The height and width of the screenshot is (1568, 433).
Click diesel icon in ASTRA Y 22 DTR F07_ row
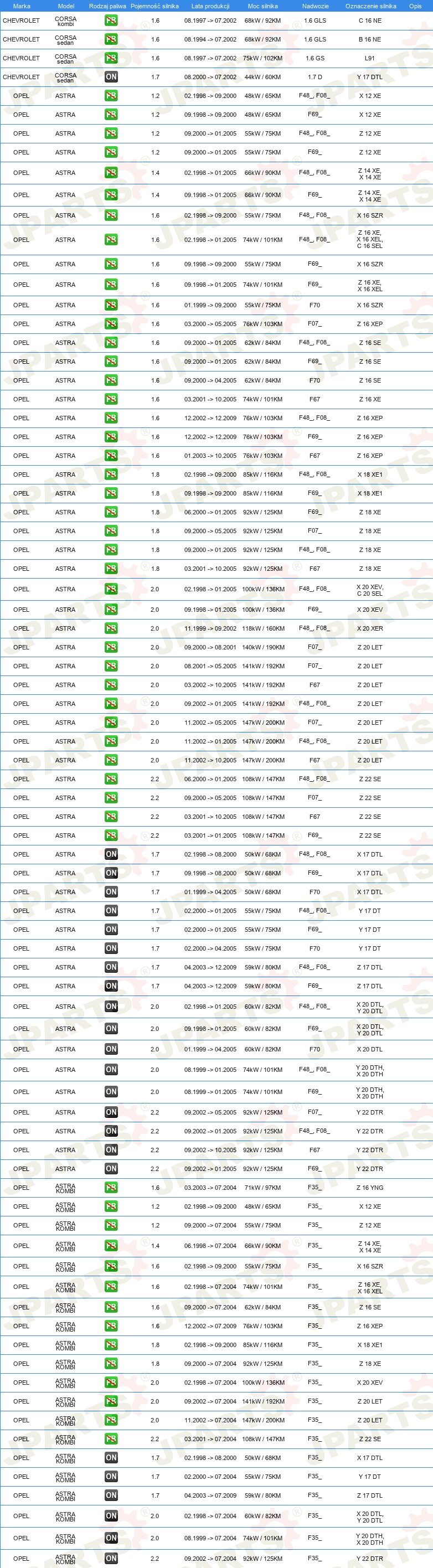[111, 1112]
